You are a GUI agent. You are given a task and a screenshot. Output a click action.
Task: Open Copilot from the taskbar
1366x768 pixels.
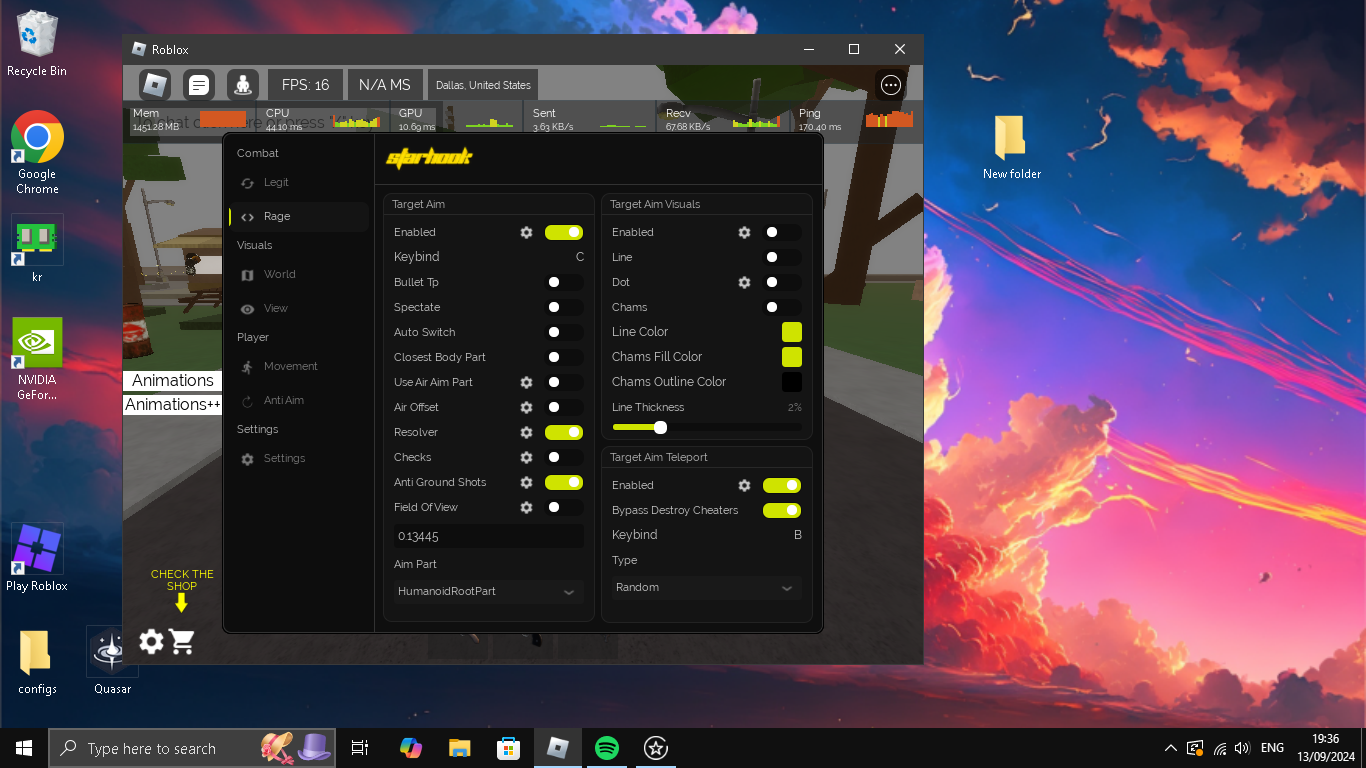click(x=410, y=748)
